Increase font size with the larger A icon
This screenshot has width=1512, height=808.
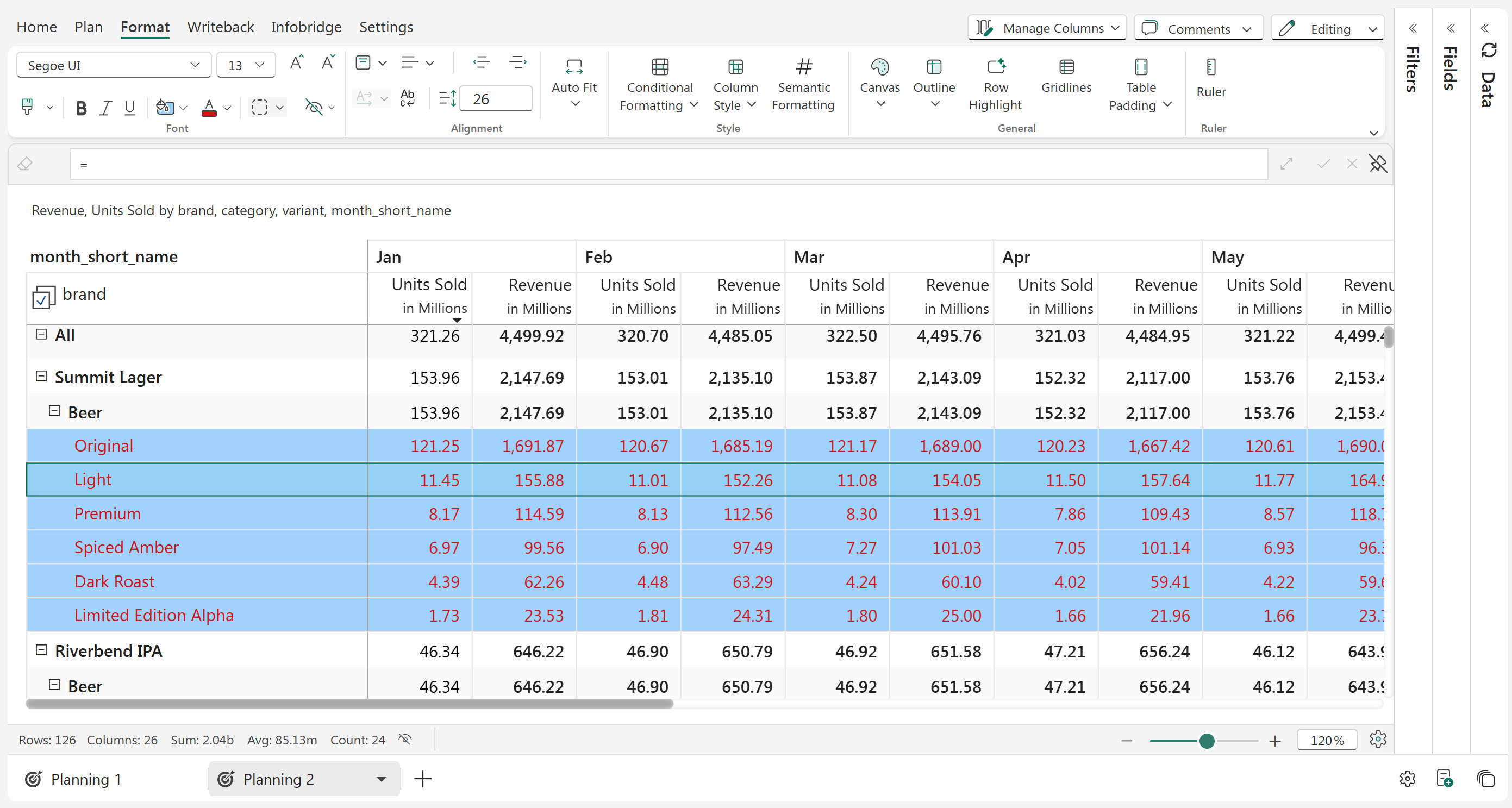click(x=296, y=63)
